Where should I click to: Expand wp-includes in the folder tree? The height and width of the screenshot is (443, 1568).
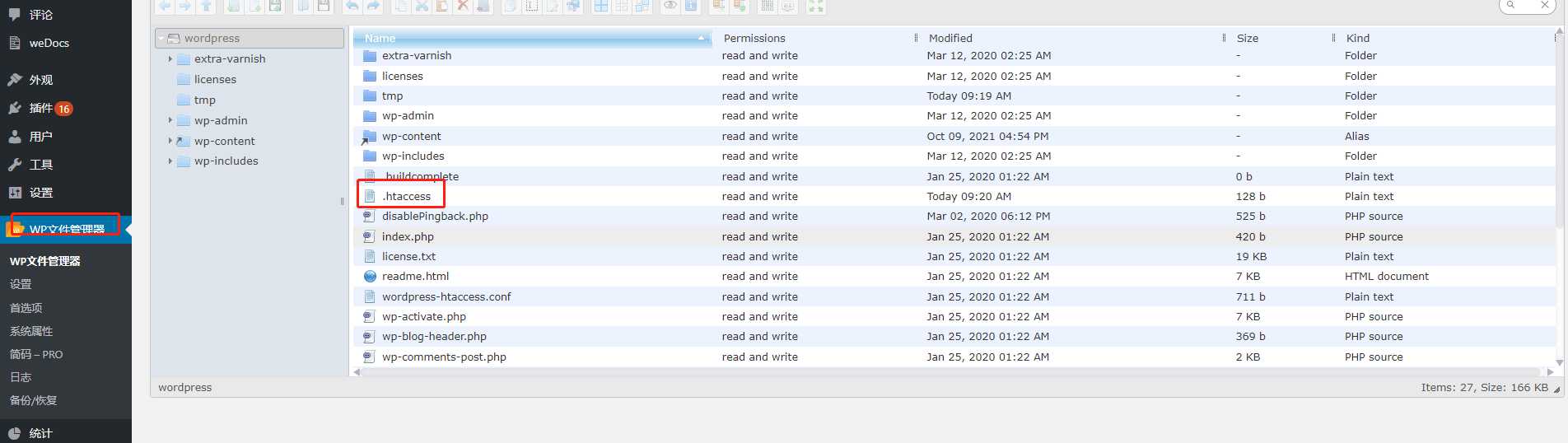(170, 161)
